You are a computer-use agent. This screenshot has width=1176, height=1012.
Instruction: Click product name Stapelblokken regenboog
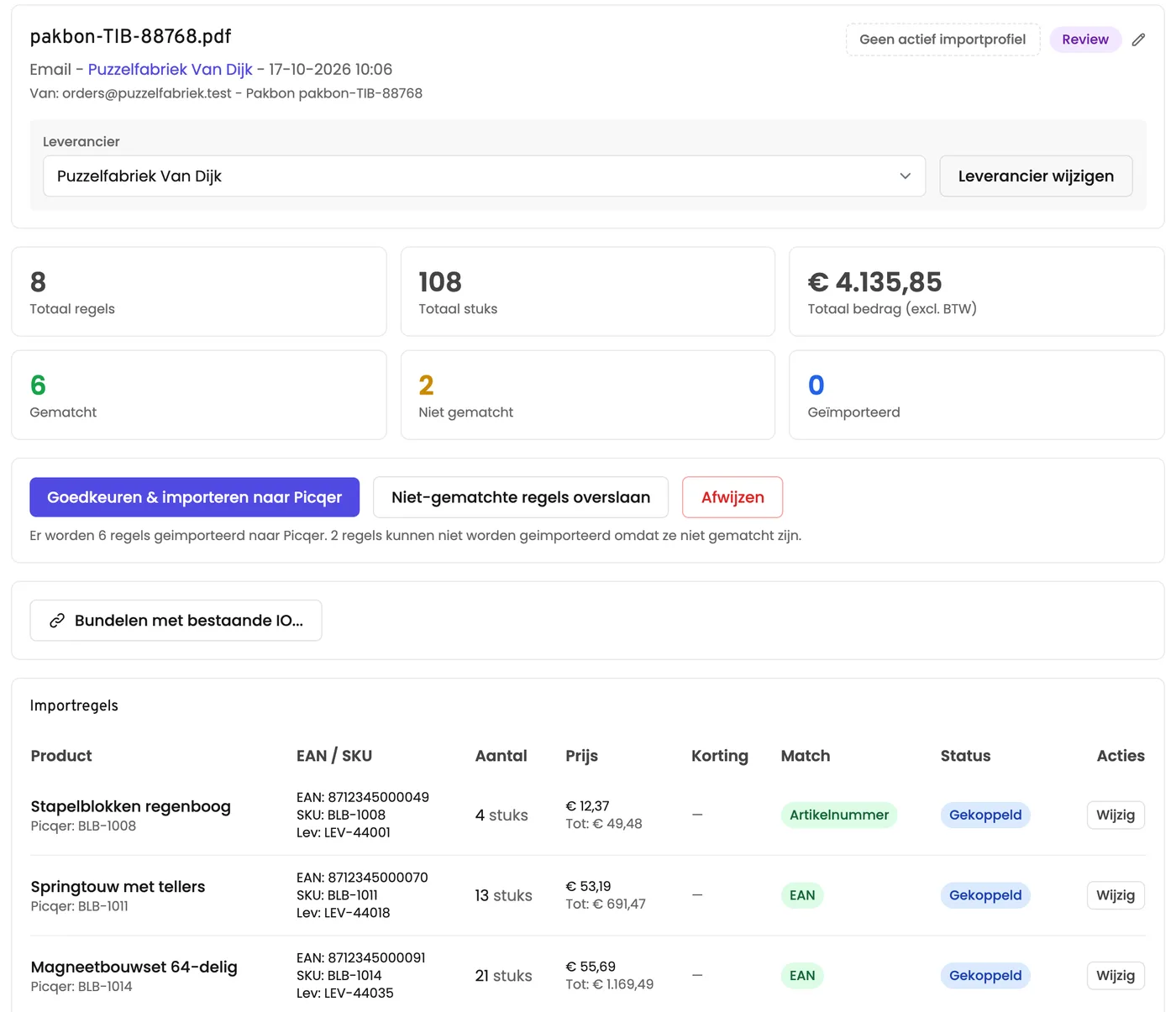pyautogui.click(x=130, y=806)
